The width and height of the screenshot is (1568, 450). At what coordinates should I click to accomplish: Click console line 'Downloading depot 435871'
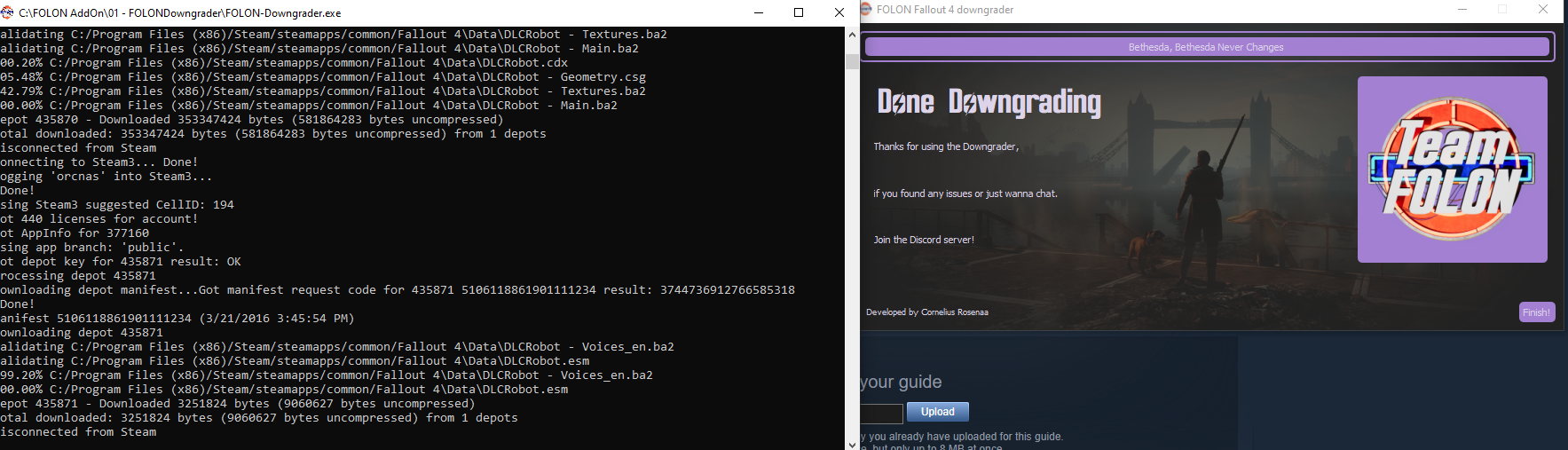point(82,333)
